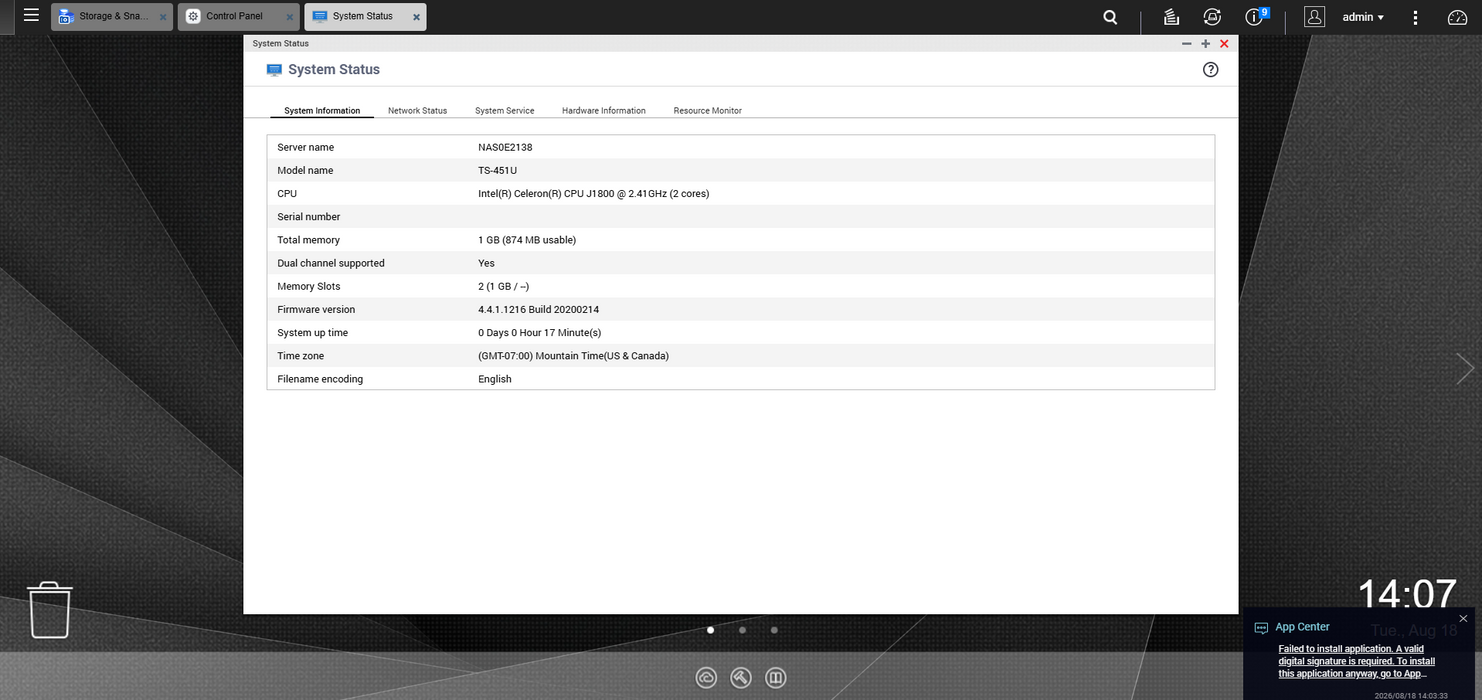Open the three-dot more options menu
The image size is (1482, 700).
1415,17
